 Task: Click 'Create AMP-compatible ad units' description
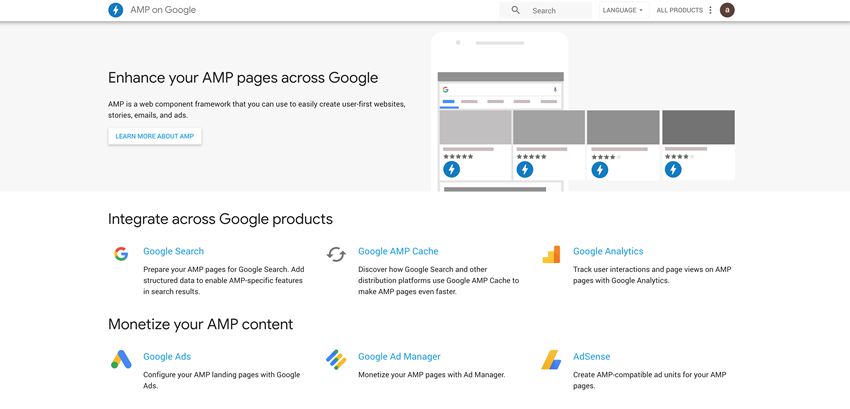pos(649,380)
